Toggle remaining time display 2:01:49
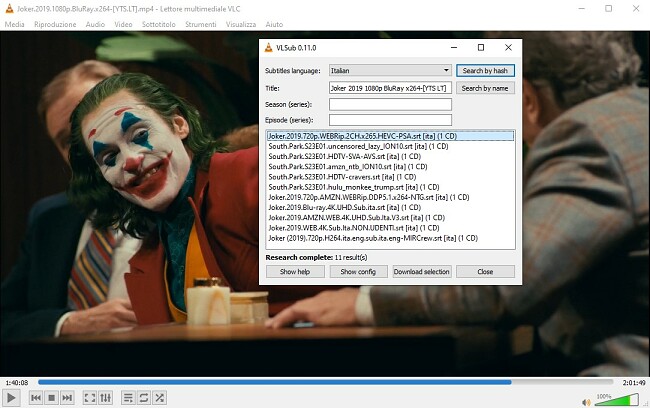 634,382
